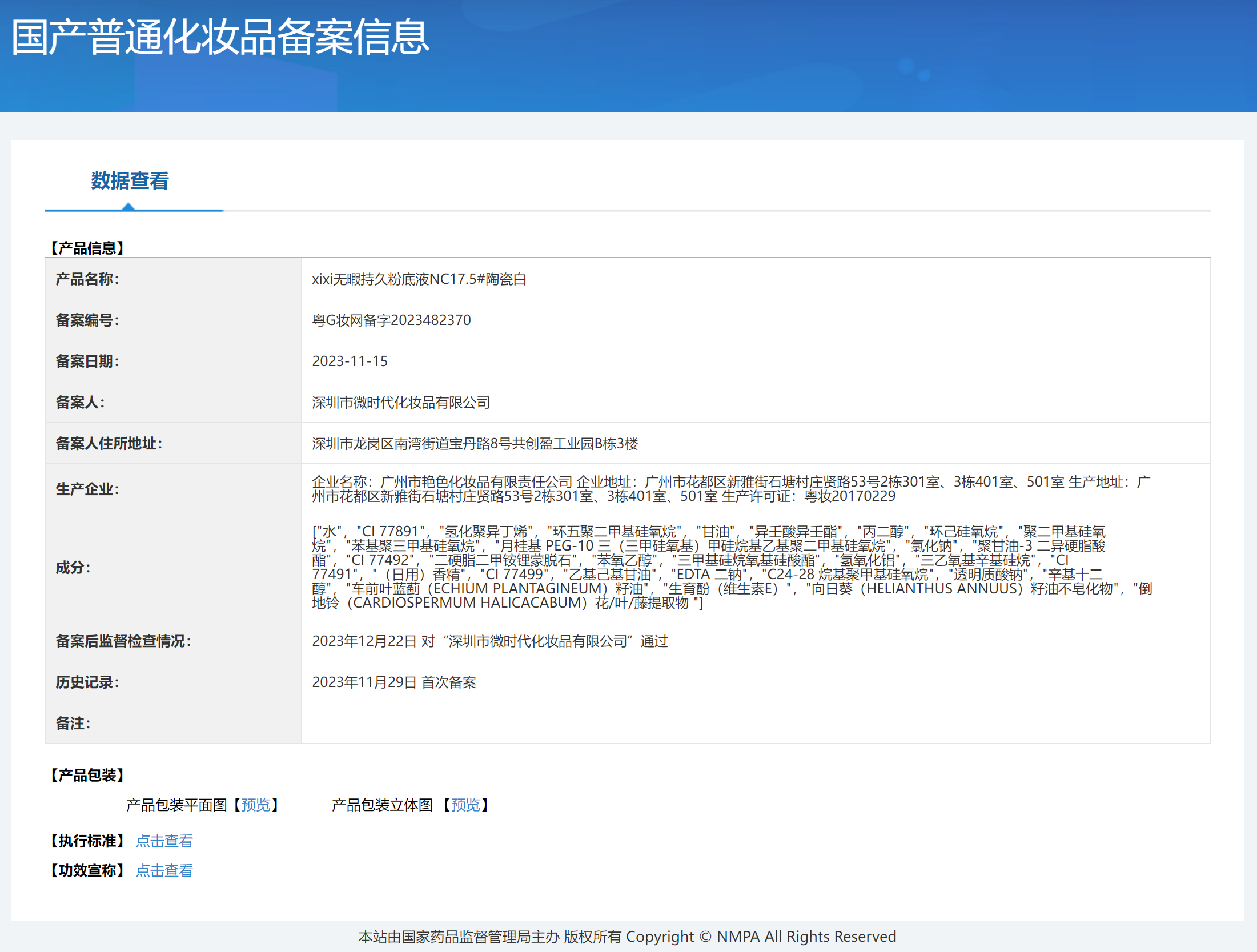Click the 【产品信息】 section heading
1257x952 pixels.
87,248
